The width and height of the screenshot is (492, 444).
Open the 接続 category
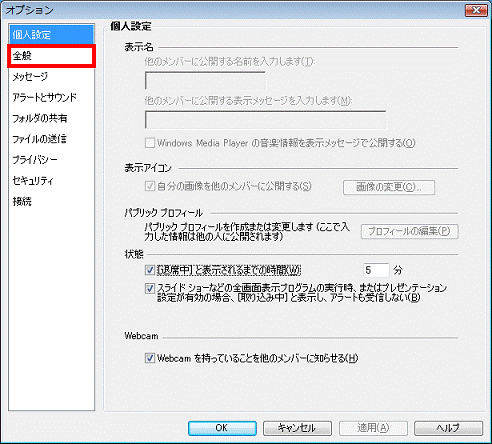pos(52,201)
